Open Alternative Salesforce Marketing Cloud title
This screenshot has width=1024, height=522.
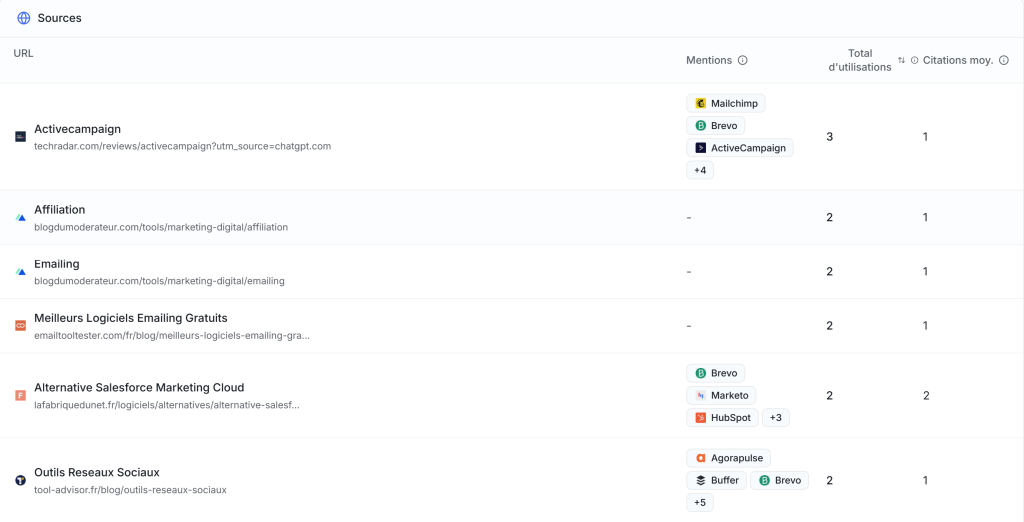point(139,387)
